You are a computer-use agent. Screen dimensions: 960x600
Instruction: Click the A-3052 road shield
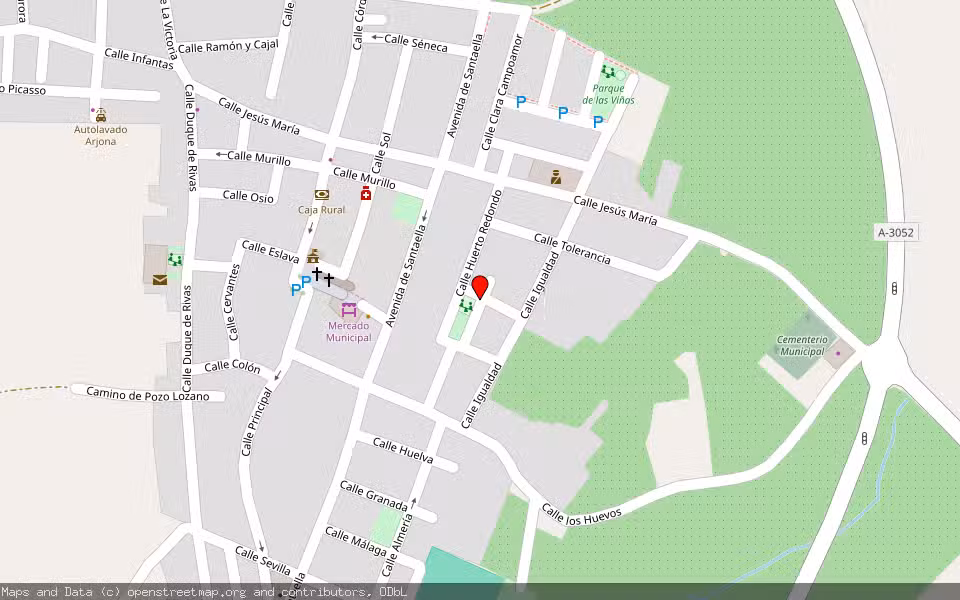click(895, 232)
